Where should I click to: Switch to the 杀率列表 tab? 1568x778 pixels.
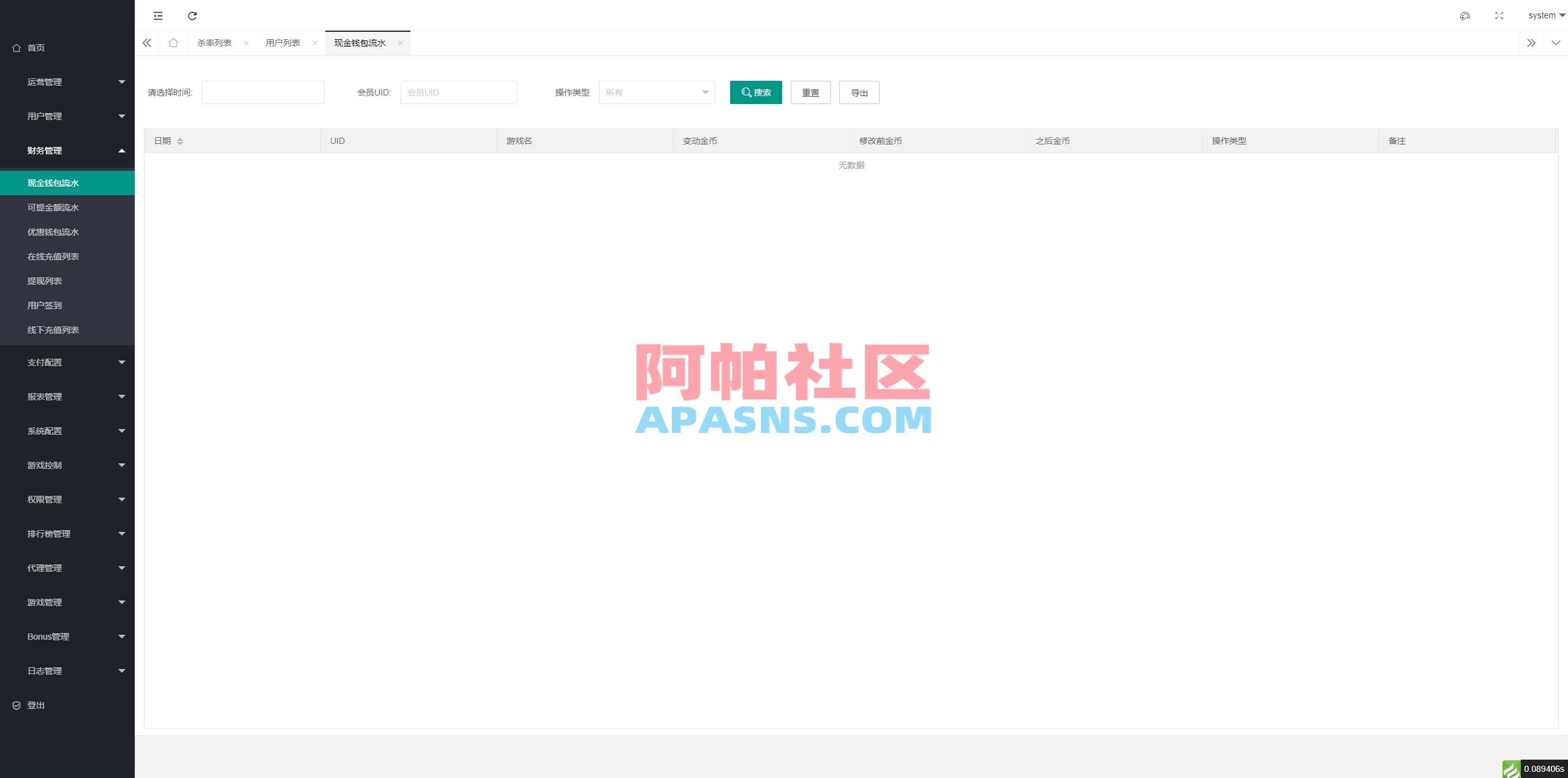[214, 43]
